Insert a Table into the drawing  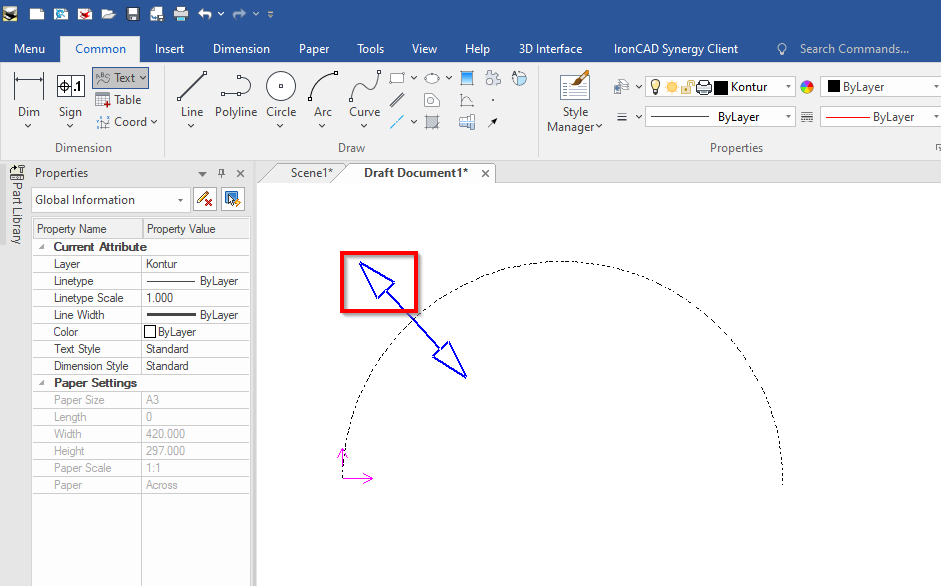pyautogui.click(x=118, y=100)
